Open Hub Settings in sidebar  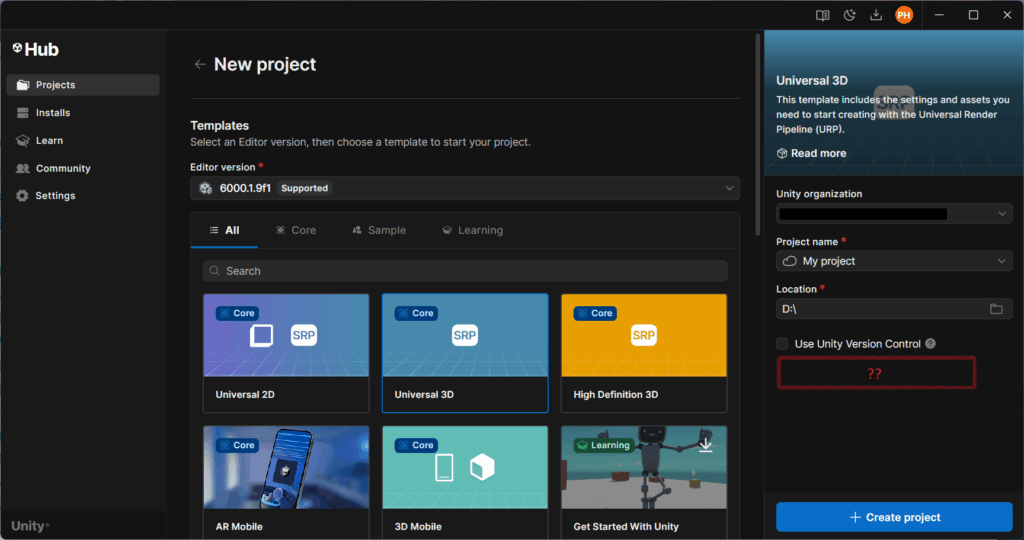(x=83, y=196)
